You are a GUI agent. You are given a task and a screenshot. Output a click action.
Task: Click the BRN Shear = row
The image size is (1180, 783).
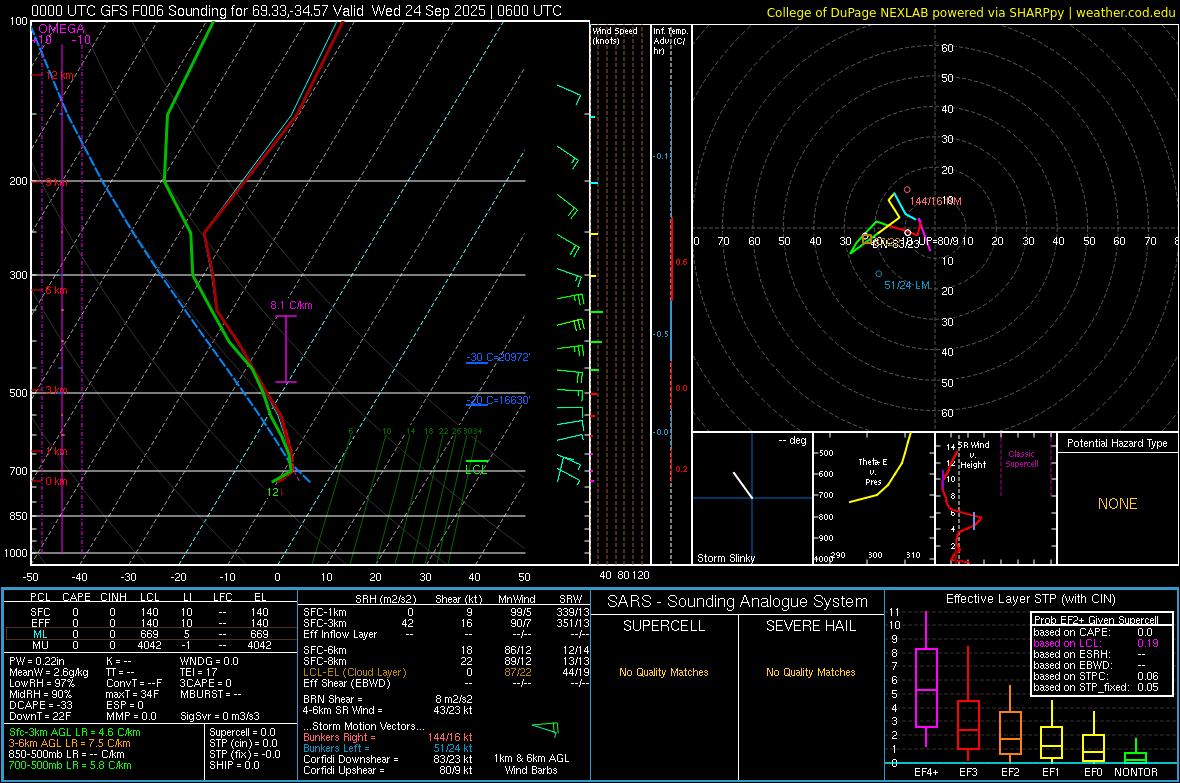[x=388, y=699]
